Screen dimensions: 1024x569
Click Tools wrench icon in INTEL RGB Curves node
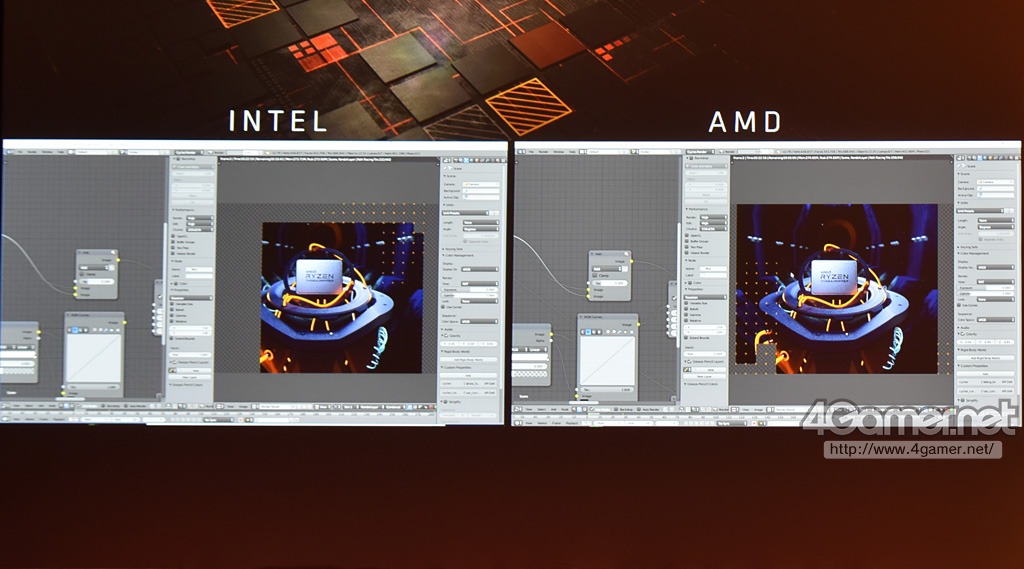[x=106, y=330]
